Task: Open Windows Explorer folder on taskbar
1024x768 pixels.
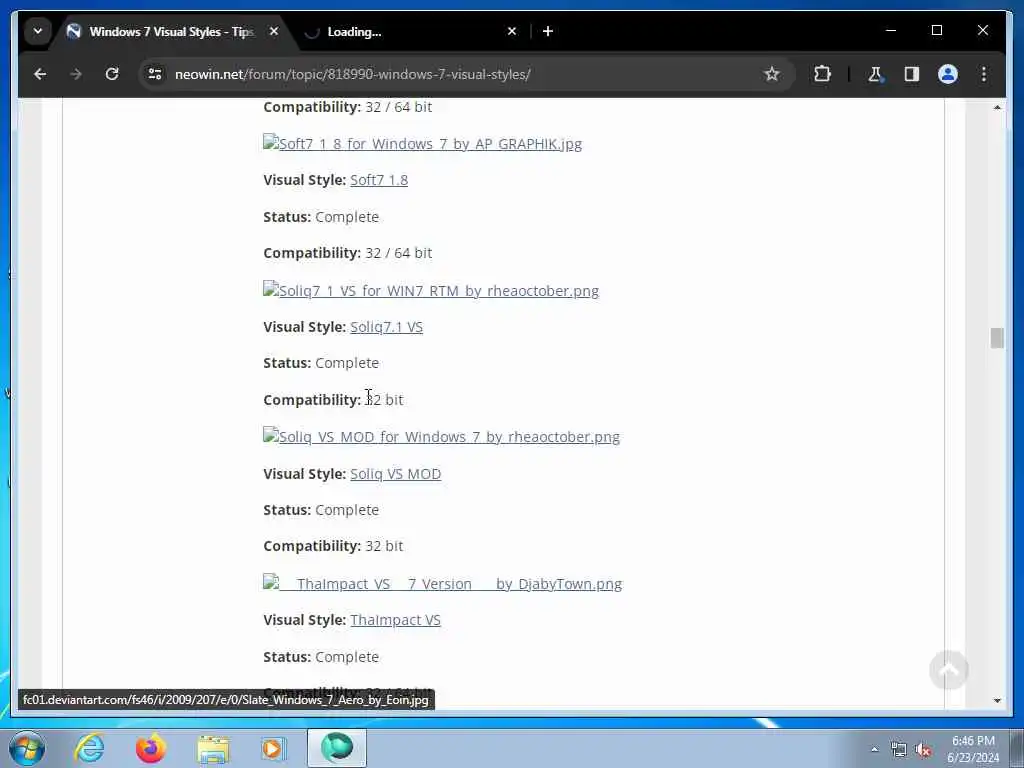Action: pyautogui.click(x=213, y=749)
